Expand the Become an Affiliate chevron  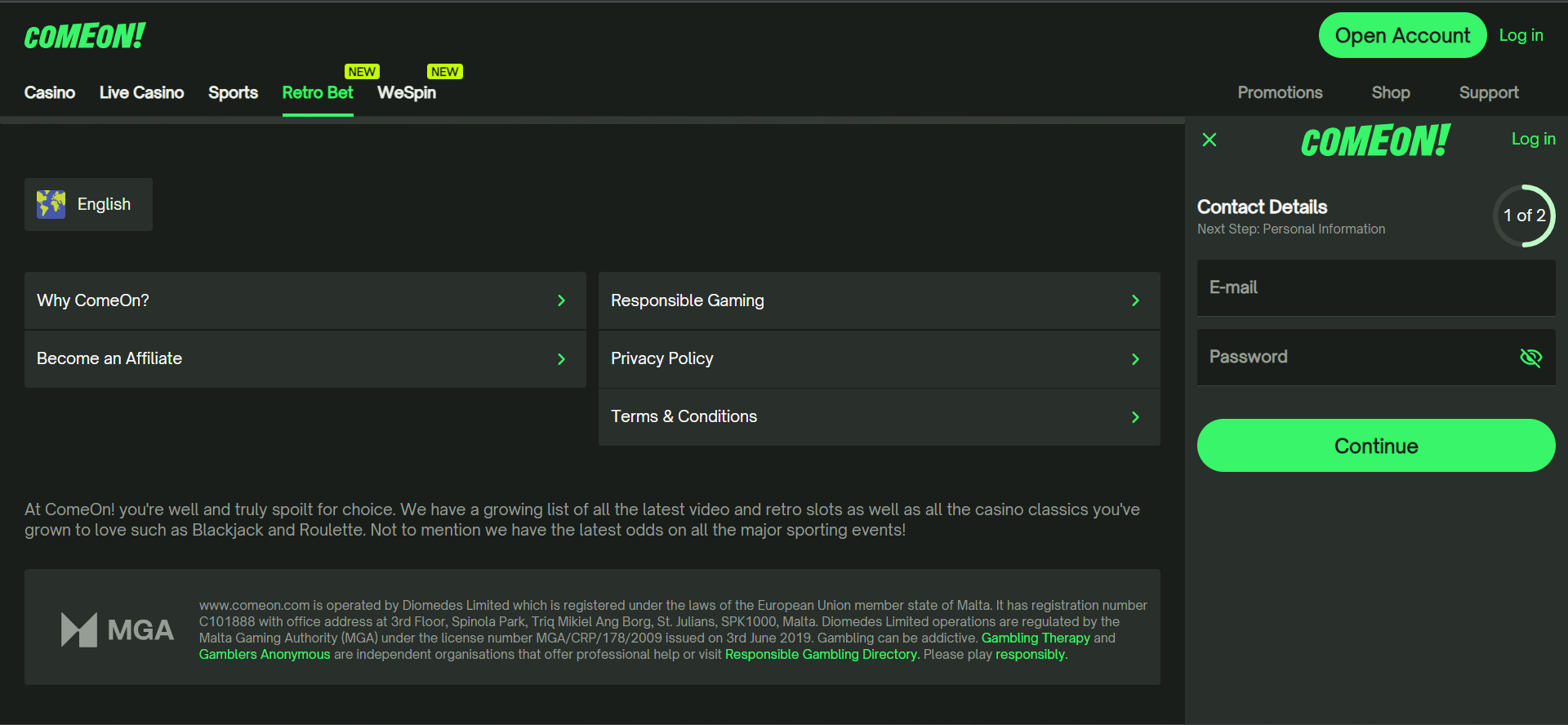(x=561, y=359)
